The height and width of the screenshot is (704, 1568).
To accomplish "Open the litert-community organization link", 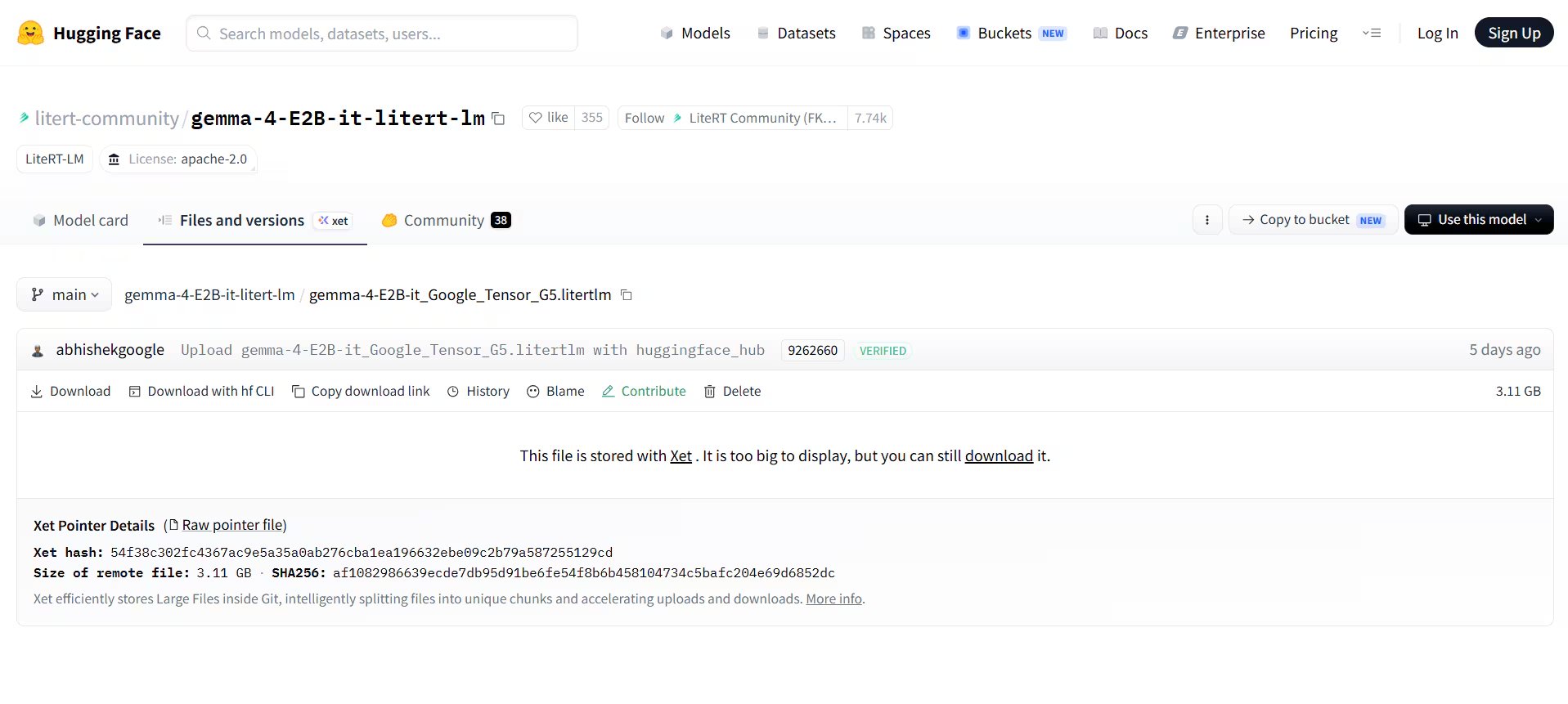I will (x=106, y=119).
